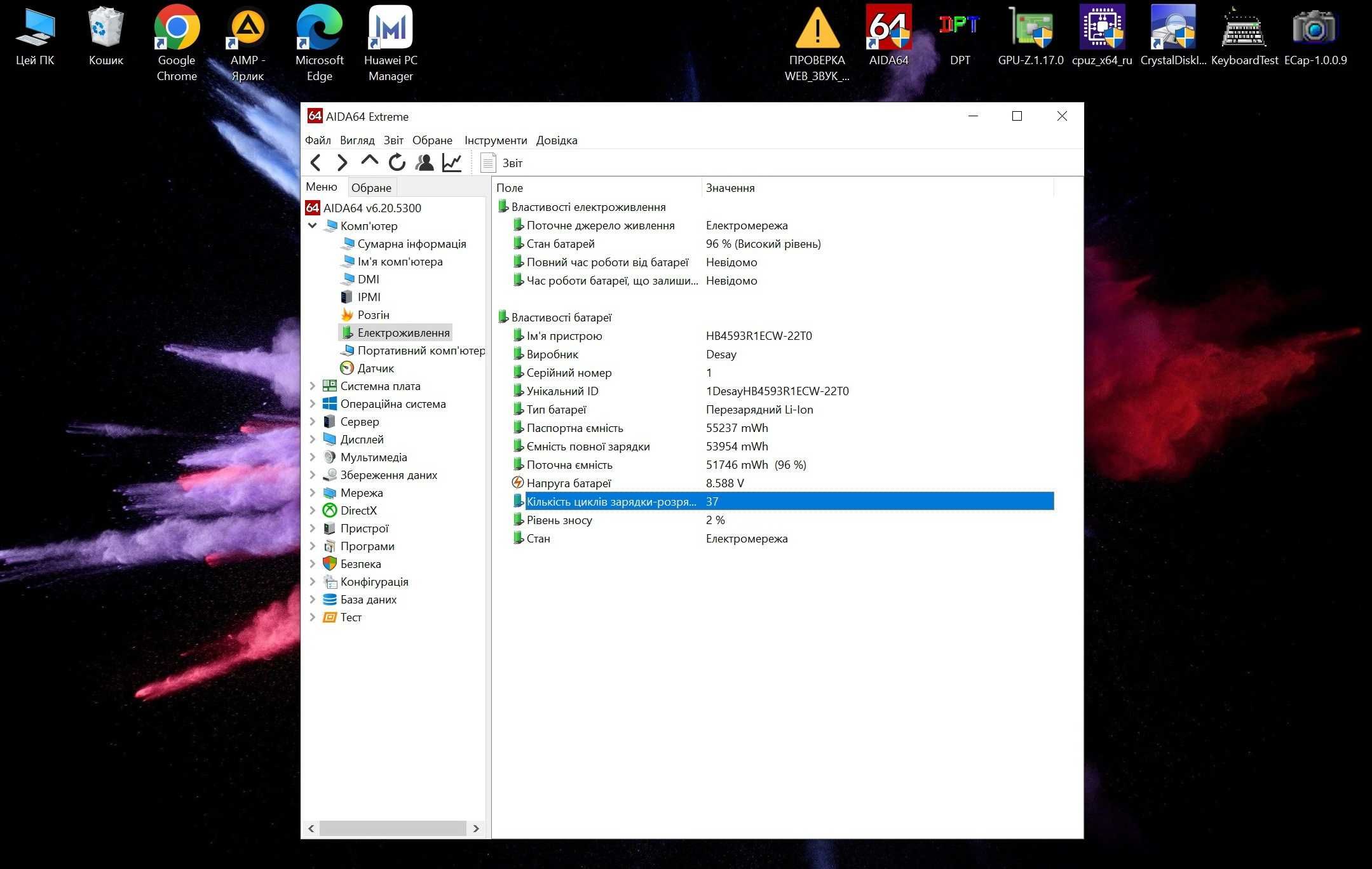Screen dimensions: 1372x869
Task: Expand the Дисплей tree node
Action: [x=313, y=439]
